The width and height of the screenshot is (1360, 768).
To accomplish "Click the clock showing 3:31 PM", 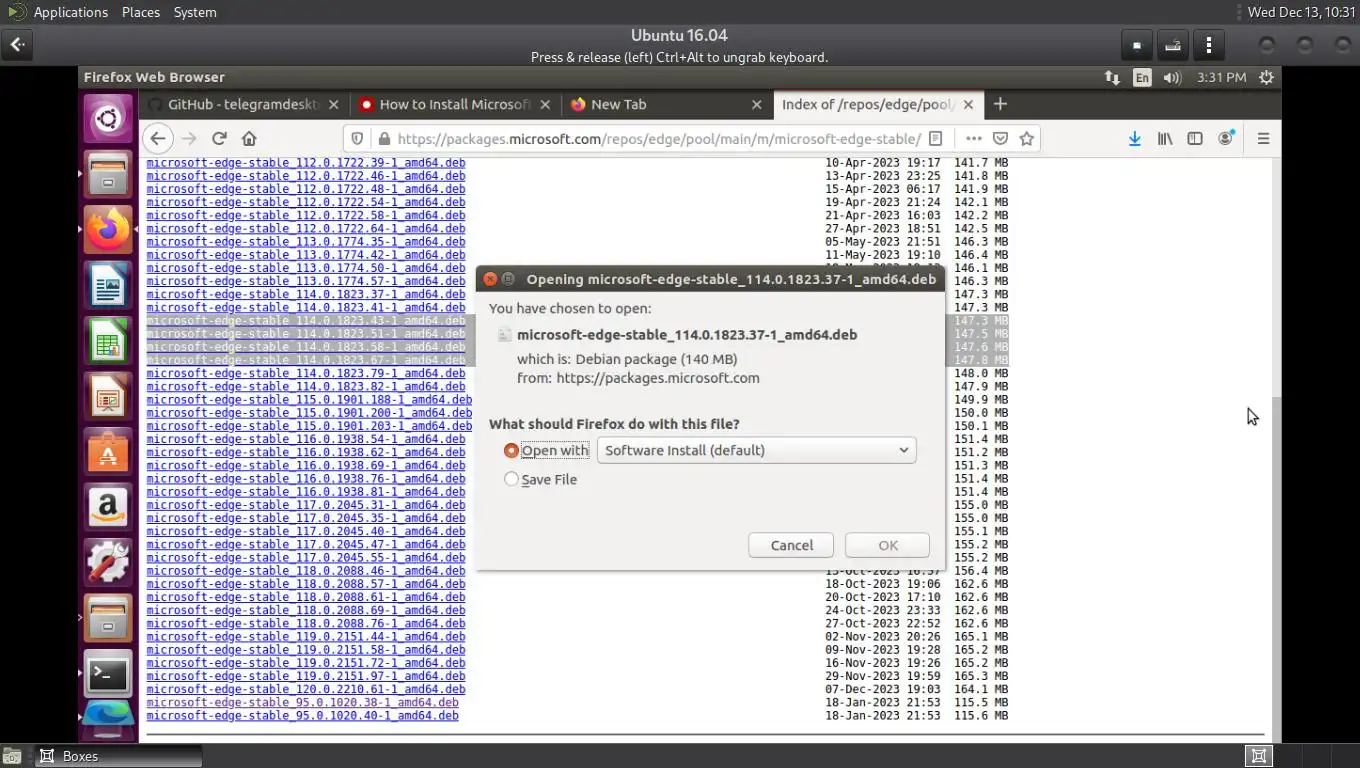I will (1221, 77).
